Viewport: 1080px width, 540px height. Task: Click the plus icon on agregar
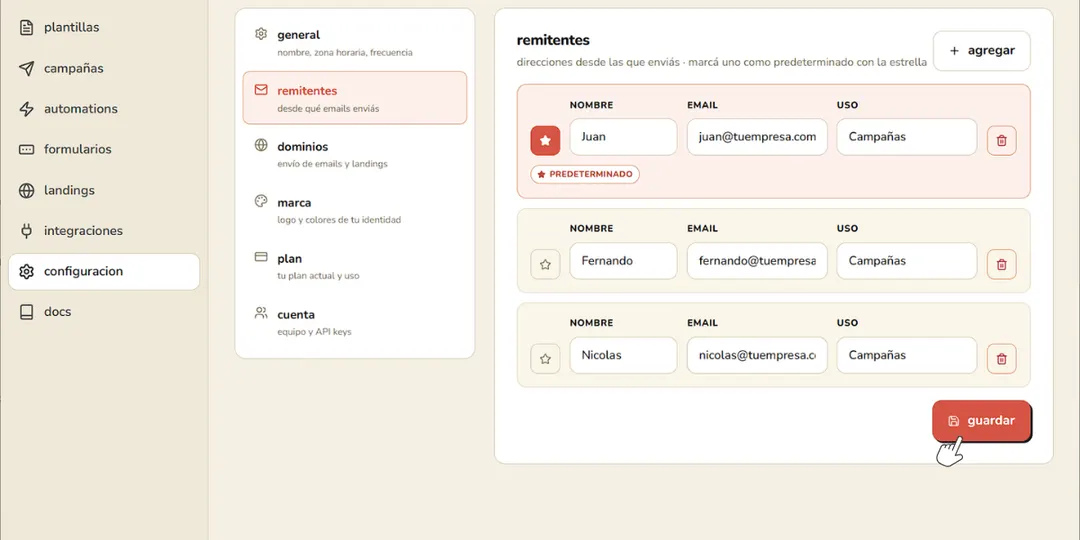coord(954,50)
